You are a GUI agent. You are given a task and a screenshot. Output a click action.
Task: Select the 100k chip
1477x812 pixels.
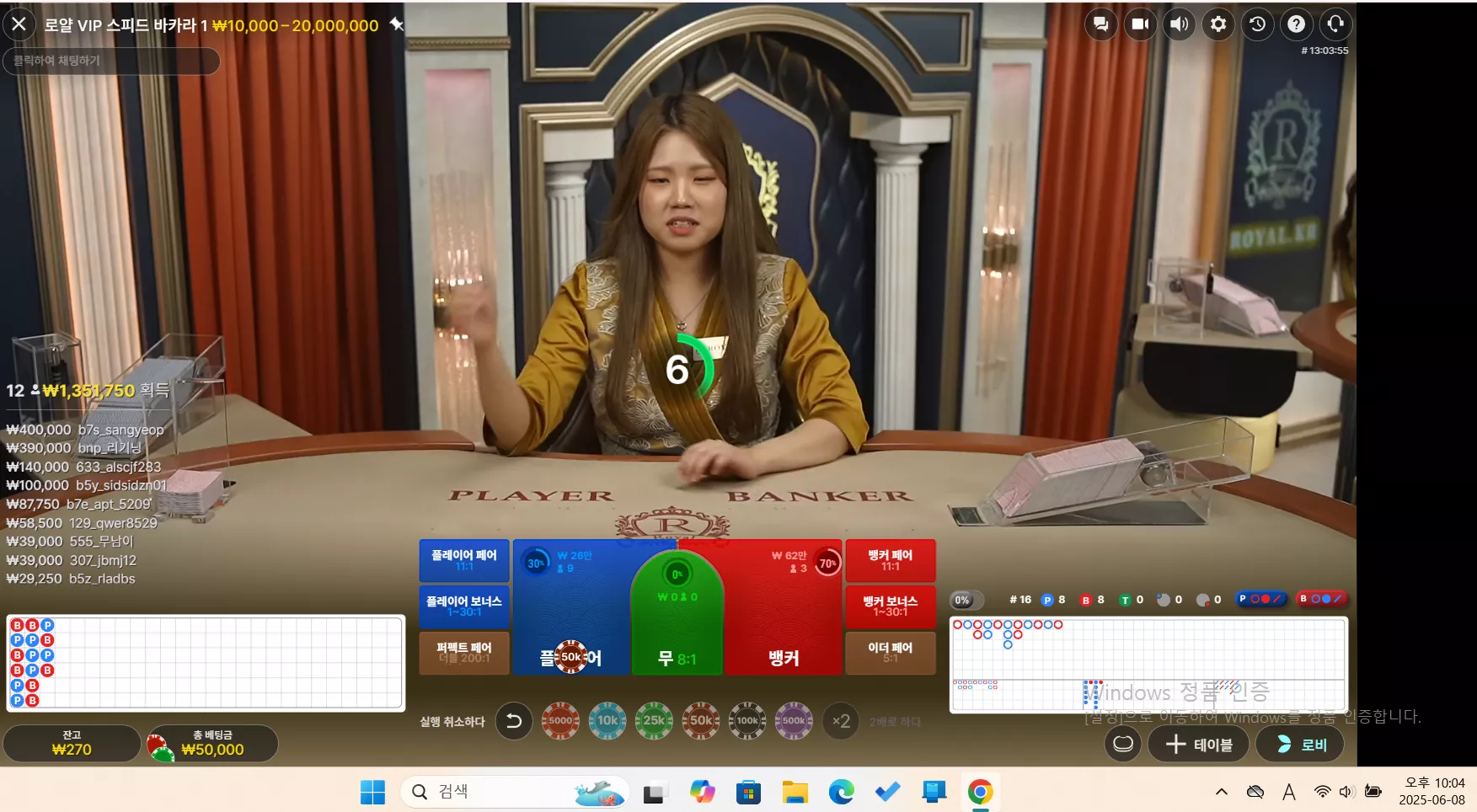tap(747, 721)
